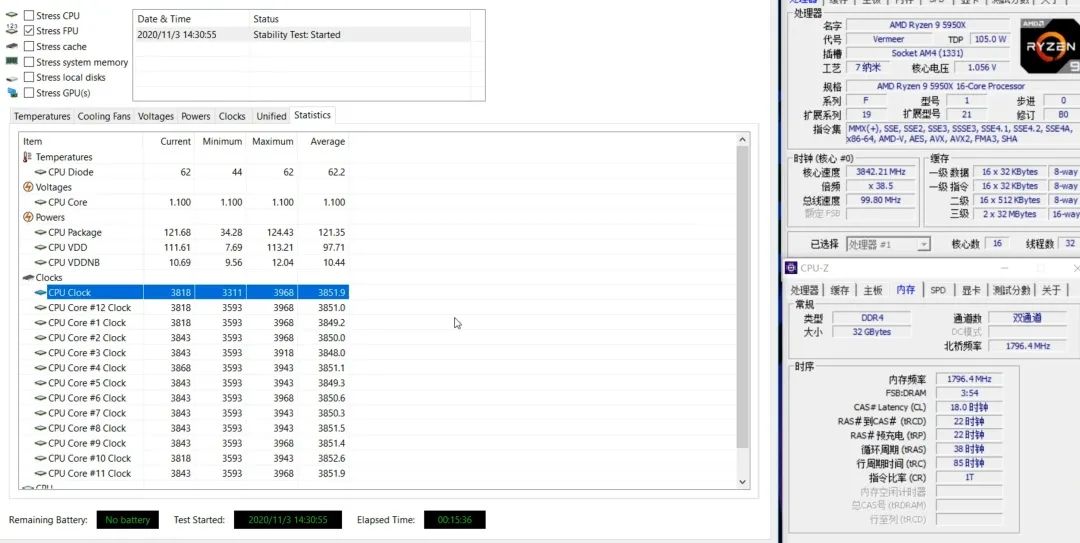Select the CPU Core #7 Clock row
Viewport: 1080px width, 543px height.
tap(185, 413)
